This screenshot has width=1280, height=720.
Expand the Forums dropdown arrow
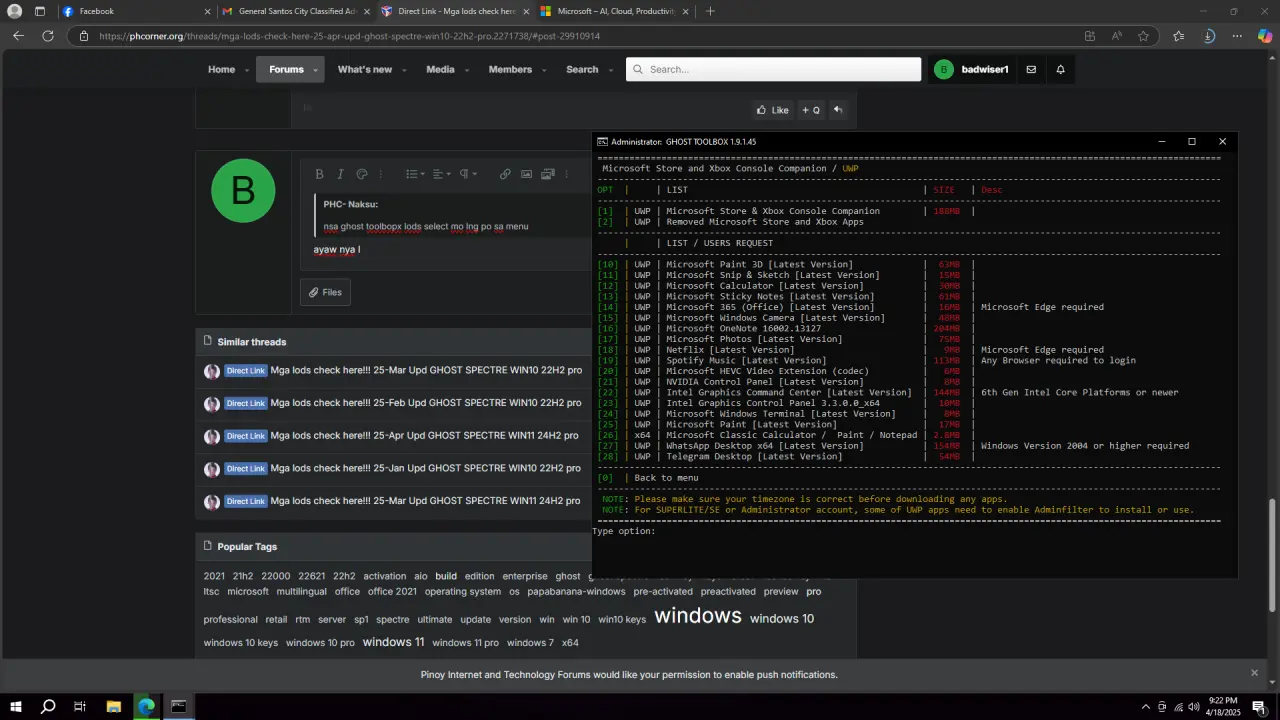click(x=315, y=70)
